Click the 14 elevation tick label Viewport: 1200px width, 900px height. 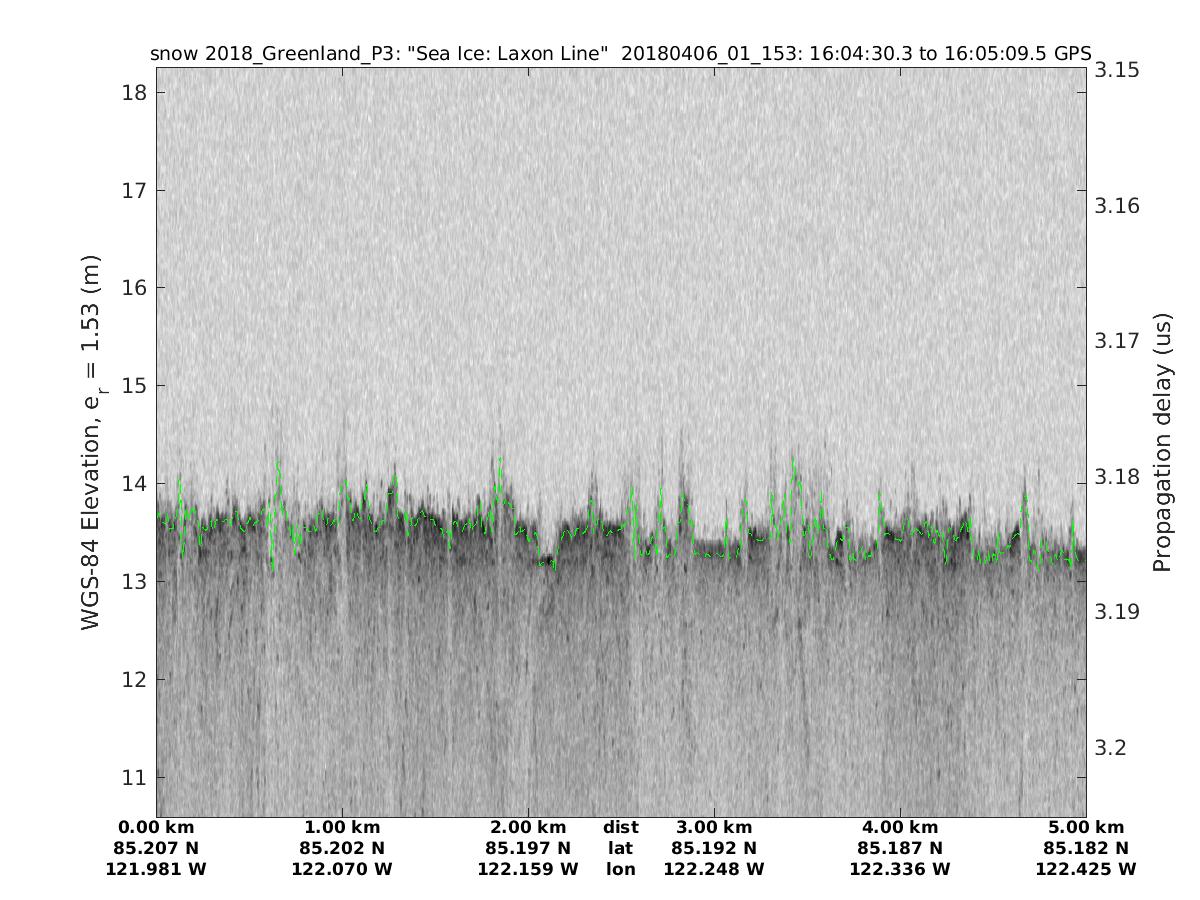click(x=134, y=484)
